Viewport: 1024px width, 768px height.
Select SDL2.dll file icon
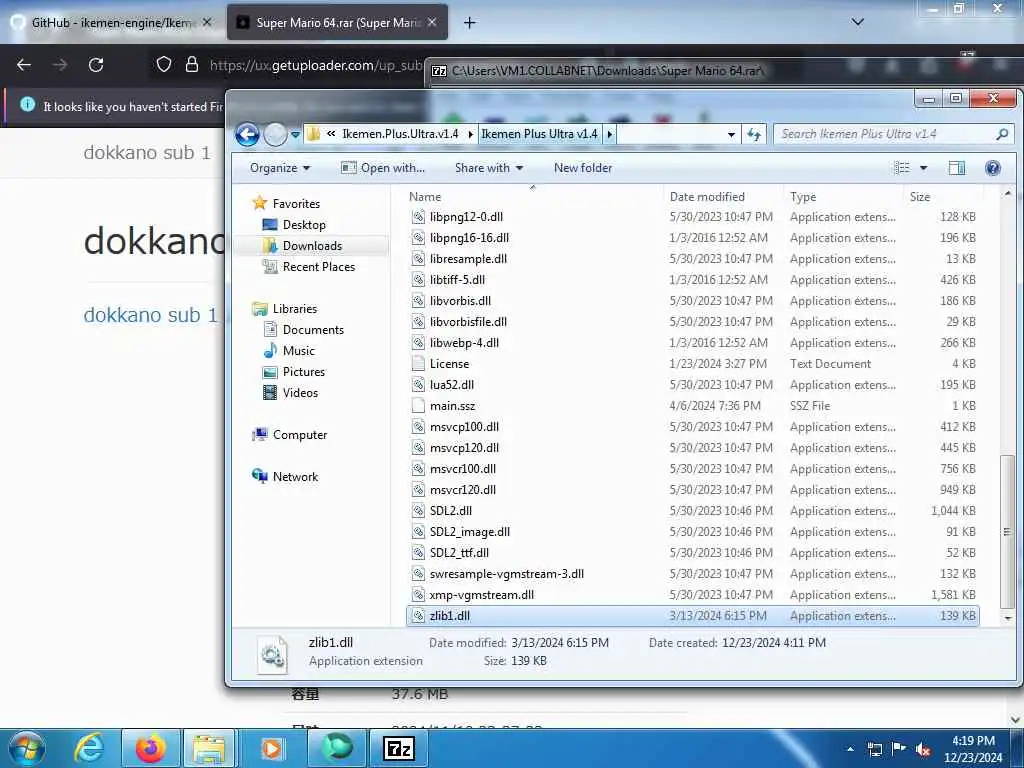[419, 511]
